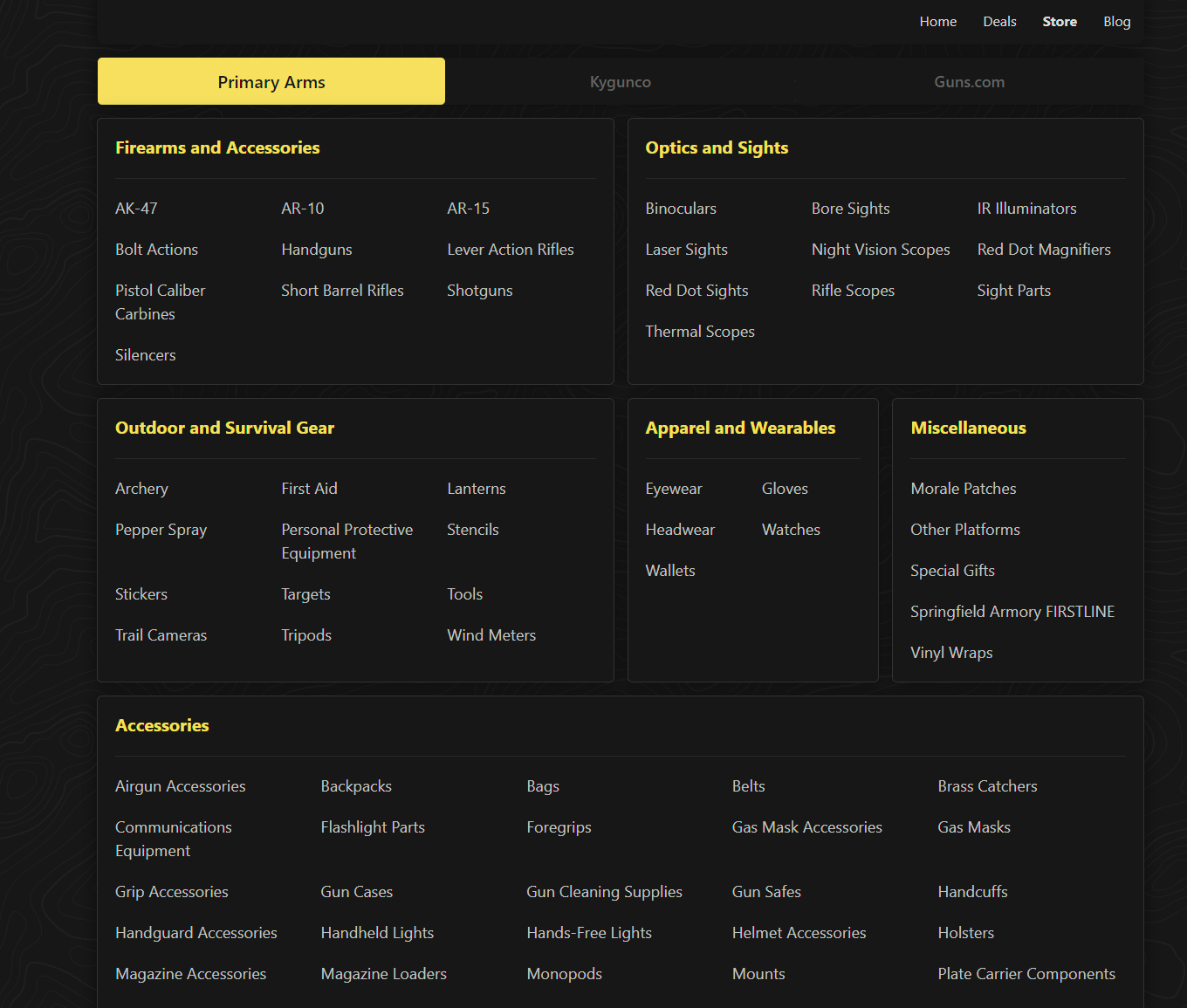Viewport: 1187px width, 1008px height.
Task: View Watches category
Action: point(790,530)
